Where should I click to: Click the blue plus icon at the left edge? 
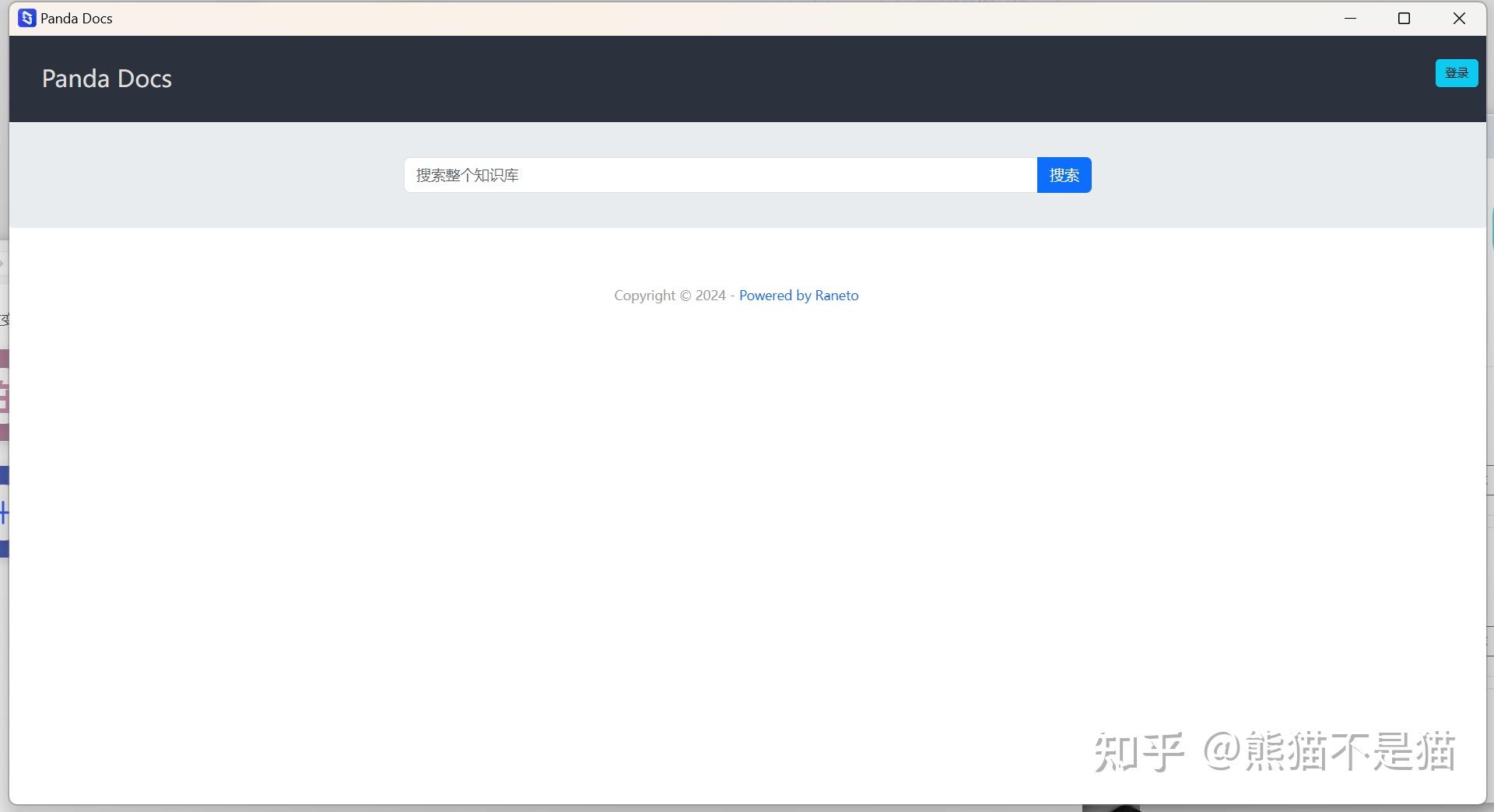[3, 513]
